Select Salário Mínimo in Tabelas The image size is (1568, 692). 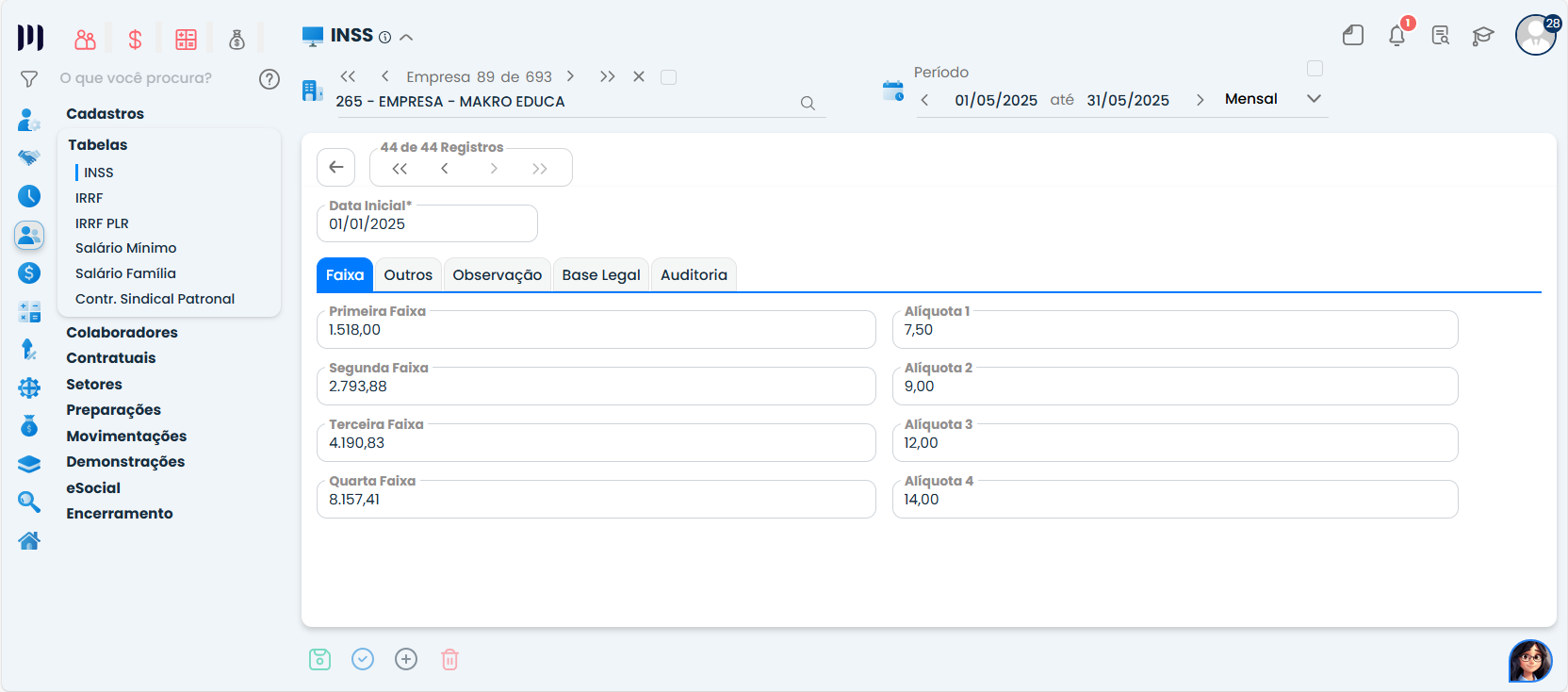[126, 248]
